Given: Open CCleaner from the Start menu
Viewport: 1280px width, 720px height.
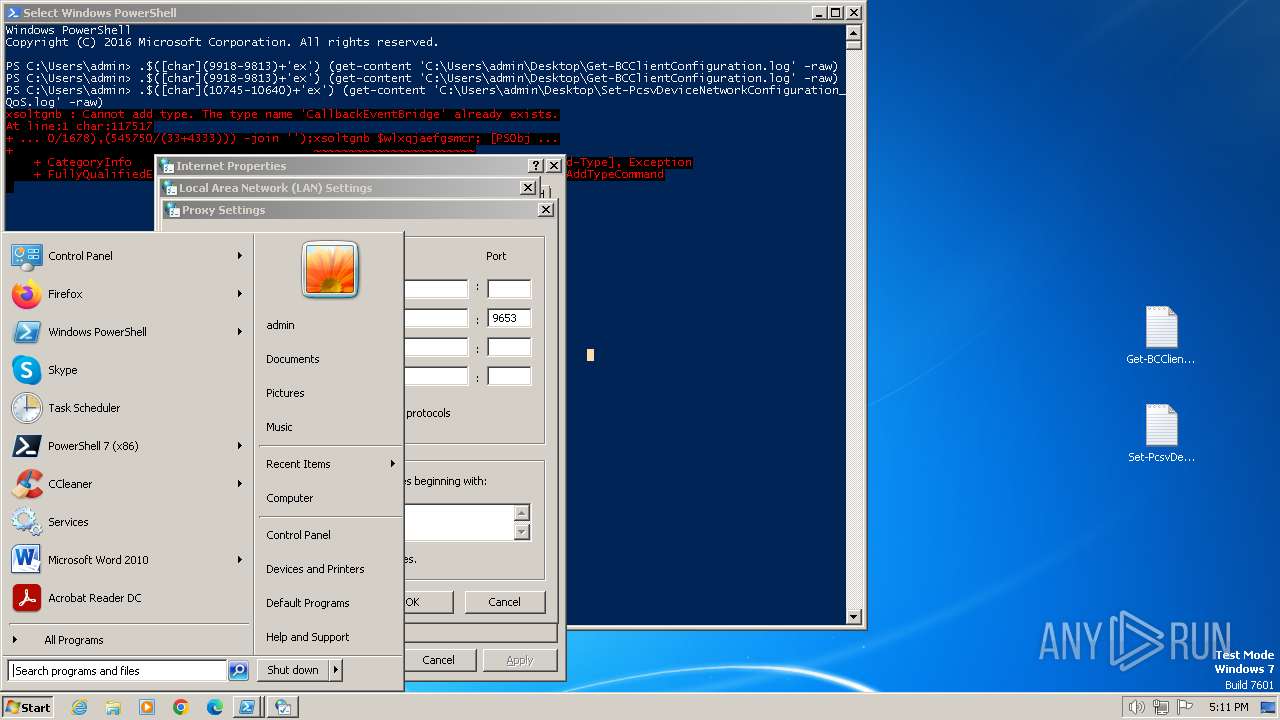Looking at the screenshot, I should 127,484.
